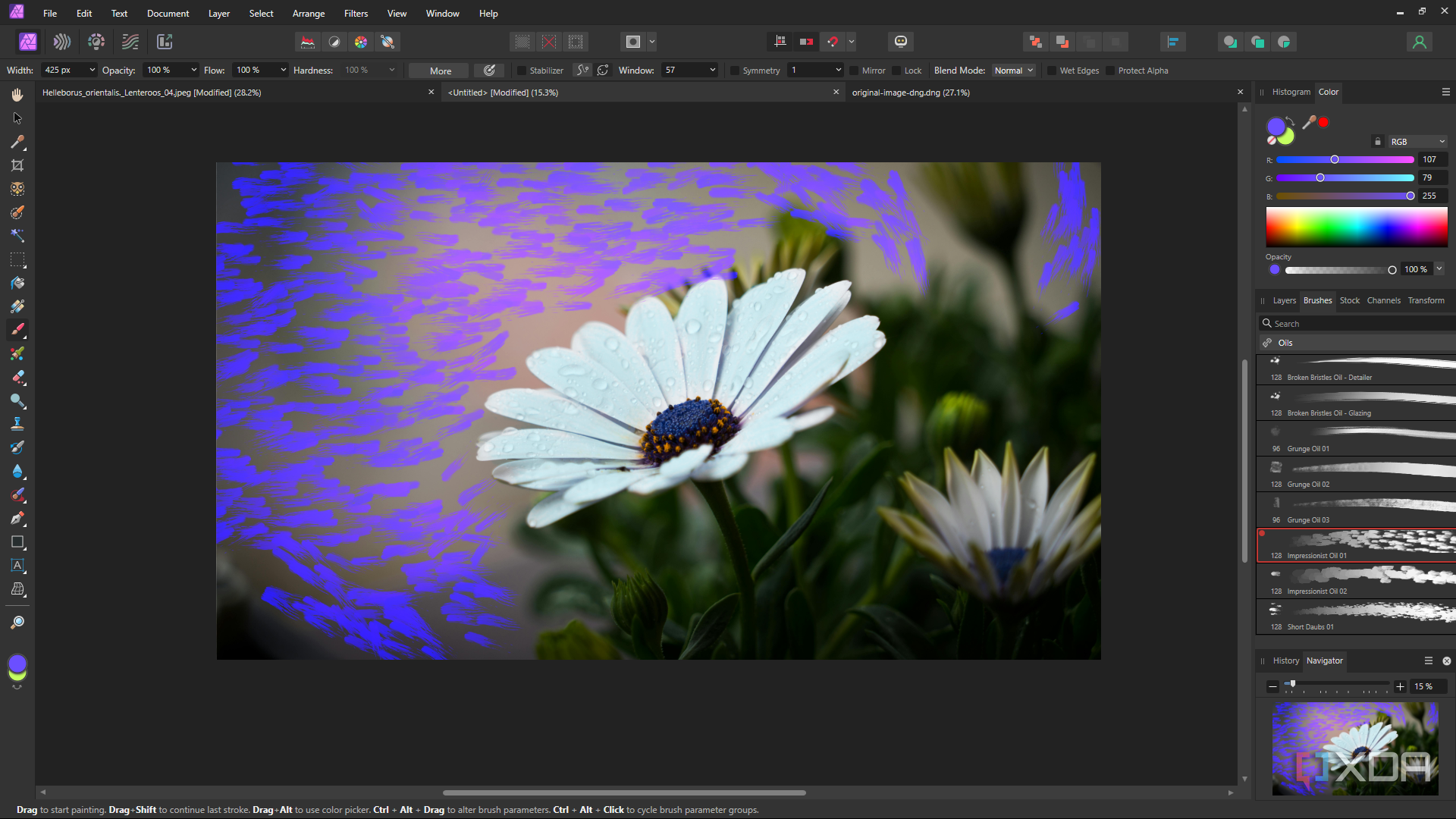1456x819 pixels.
Task: Click the Auto Colors toolbar icon
Action: point(361,42)
